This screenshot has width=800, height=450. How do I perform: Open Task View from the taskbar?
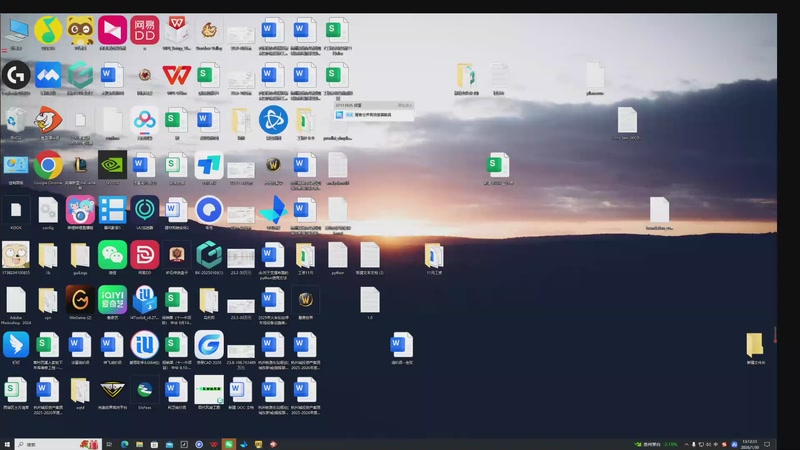pyautogui.click(x=109, y=444)
